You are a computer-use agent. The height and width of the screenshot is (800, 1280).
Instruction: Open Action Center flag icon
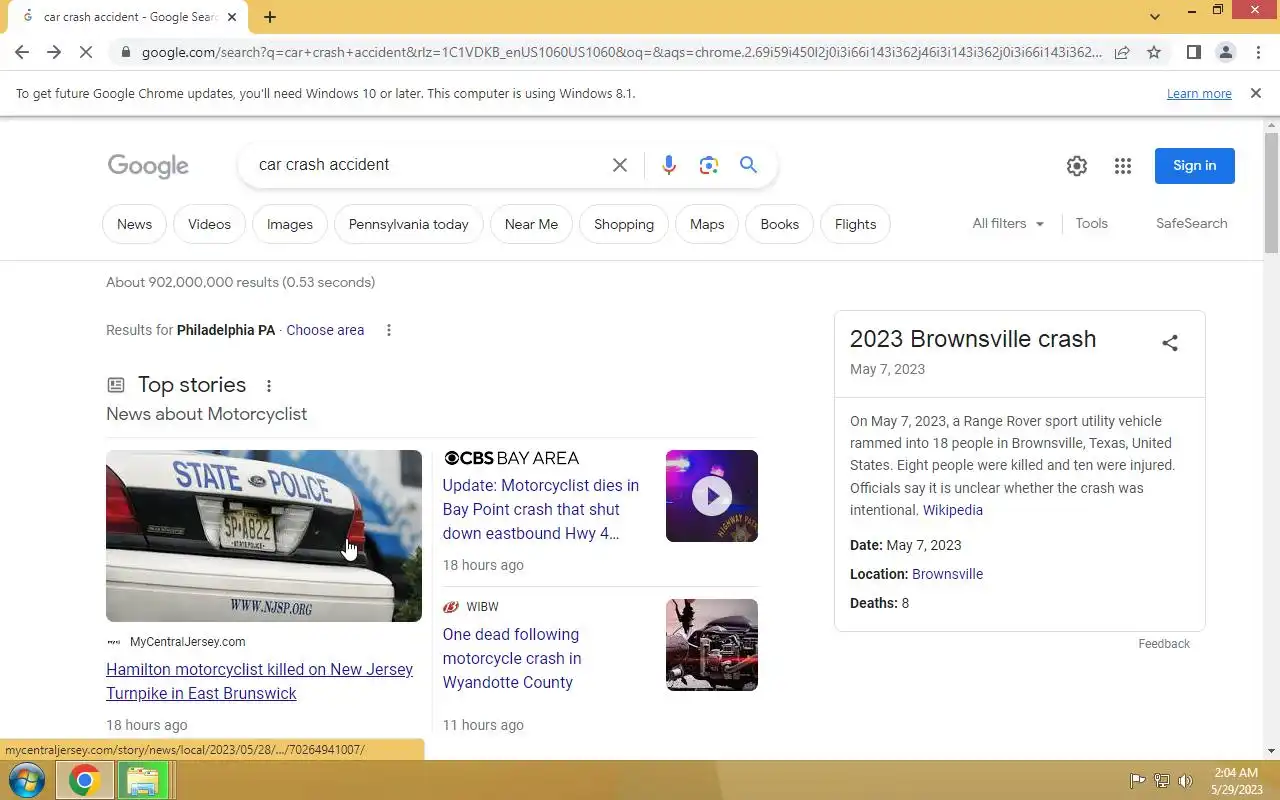pos(1137,781)
